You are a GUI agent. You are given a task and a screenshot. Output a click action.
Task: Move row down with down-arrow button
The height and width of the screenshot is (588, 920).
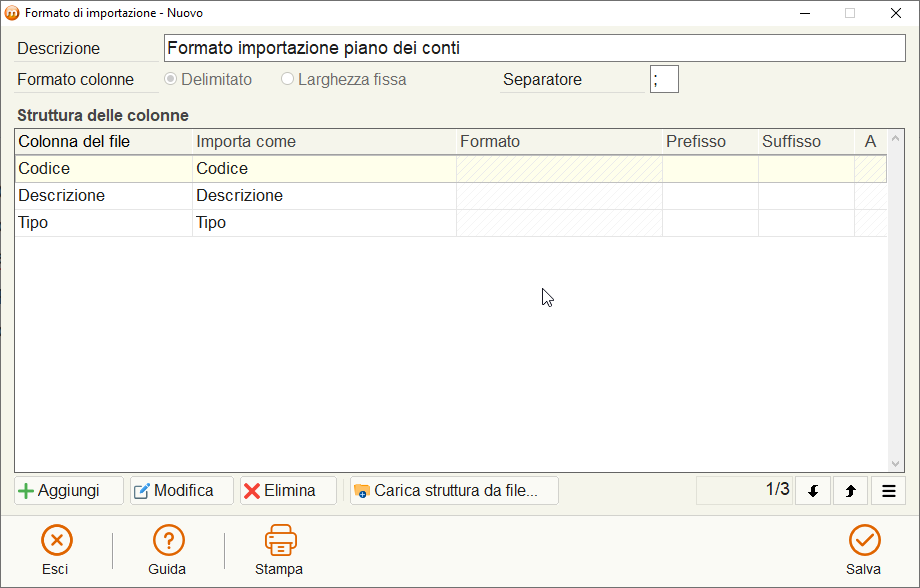(x=813, y=491)
